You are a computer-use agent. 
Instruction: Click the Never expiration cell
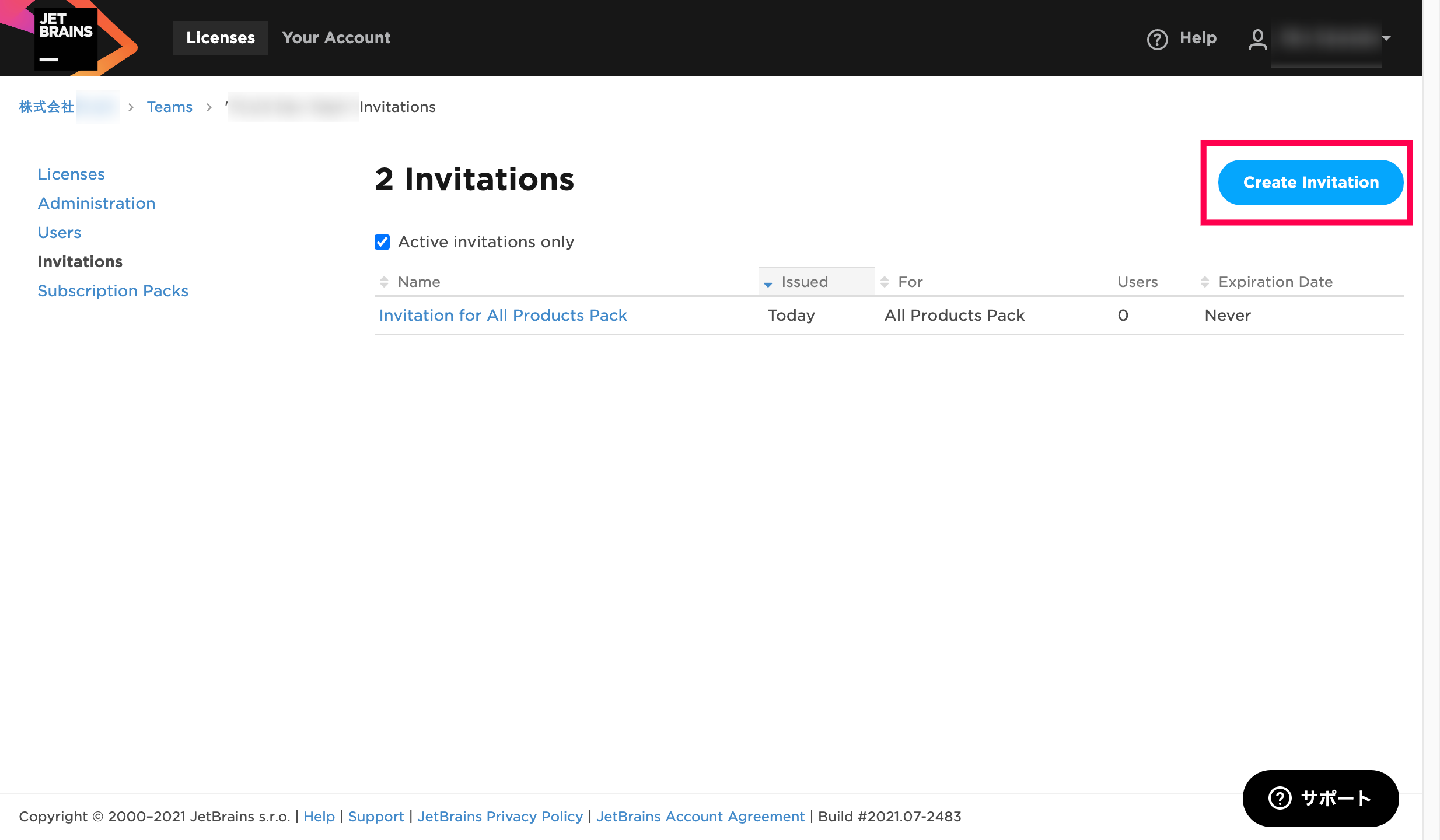click(1228, 315)
